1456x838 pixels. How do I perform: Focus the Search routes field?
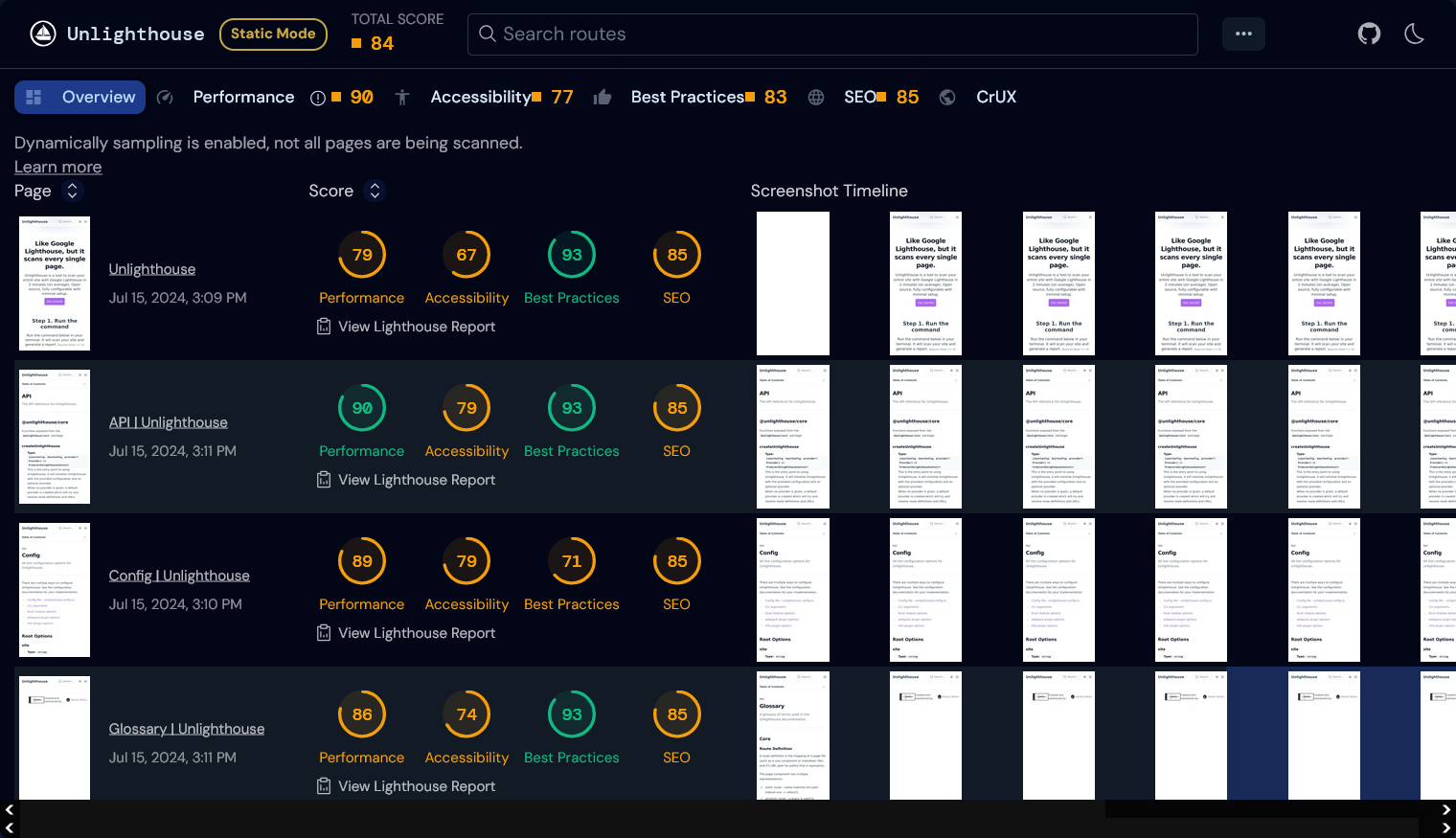pos(831,34)
